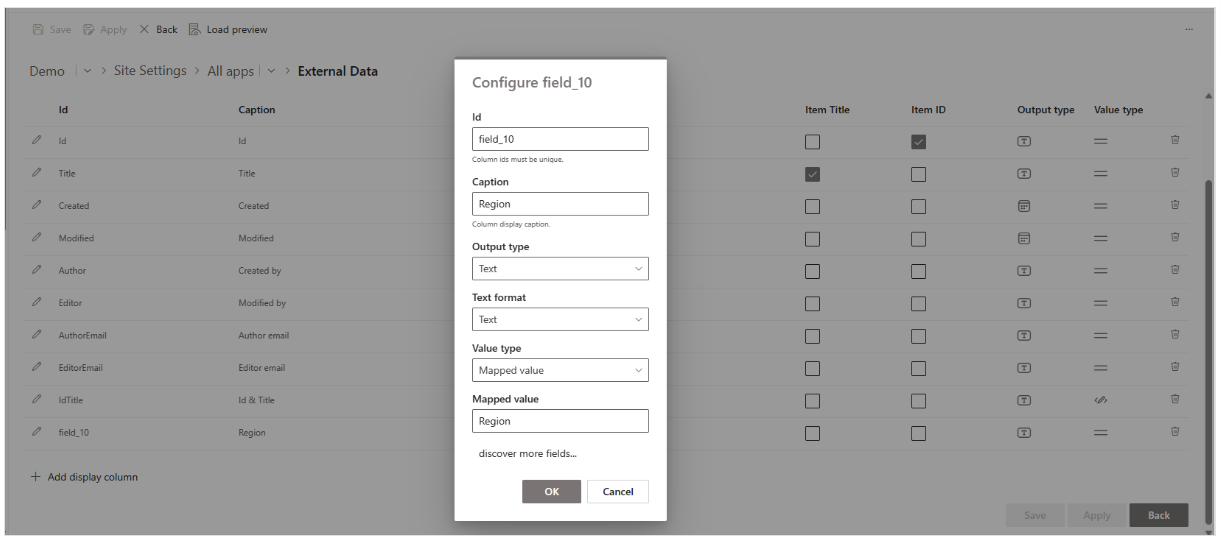This screenshot has height=545, width=1222.
Task: Edit the Created row with pencil icon
Action: (36, 206)
